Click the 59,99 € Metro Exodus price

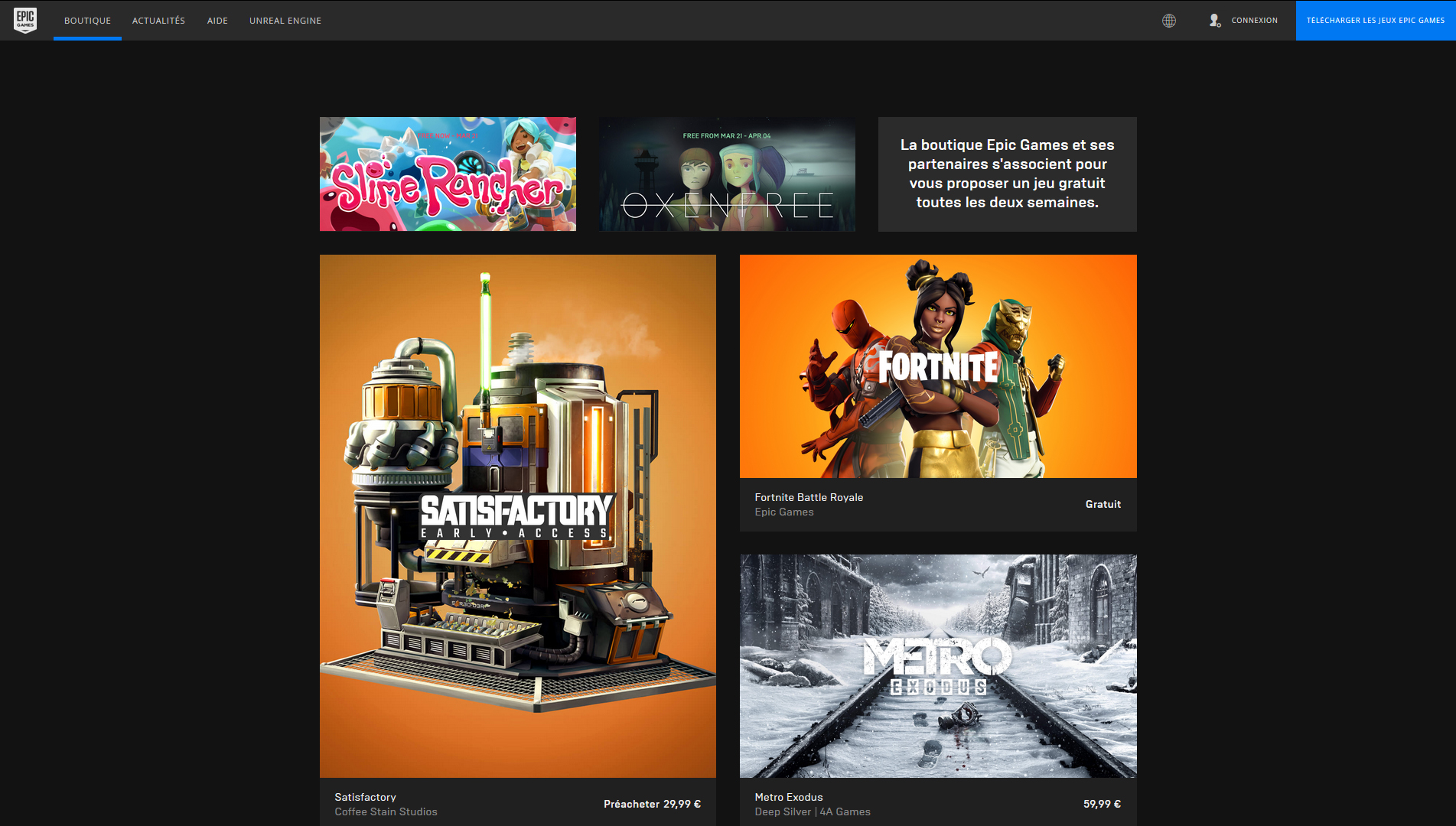tap(1102, 804)
